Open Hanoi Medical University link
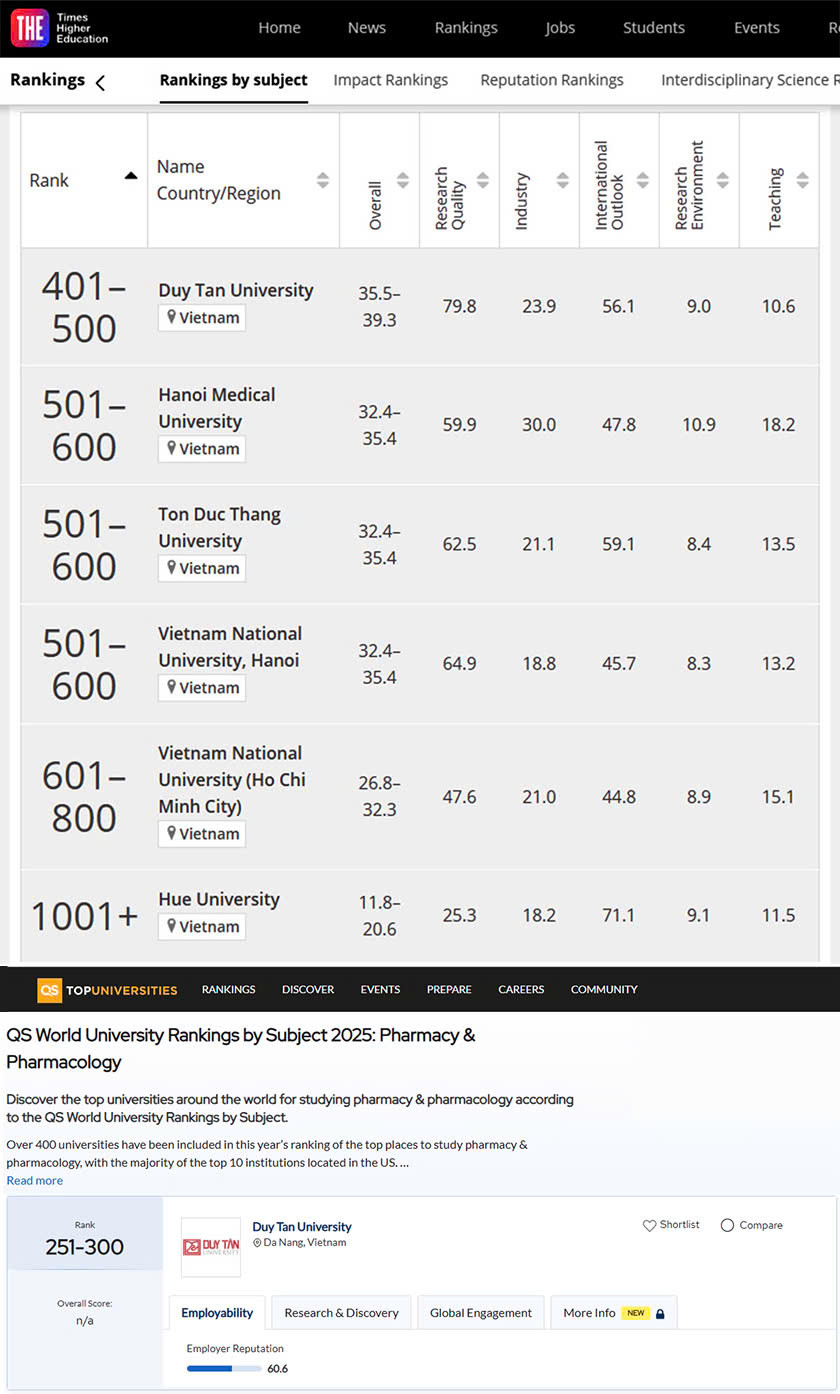The width and height of the screenshot is (840, 1394). click(x=216, y=408)
